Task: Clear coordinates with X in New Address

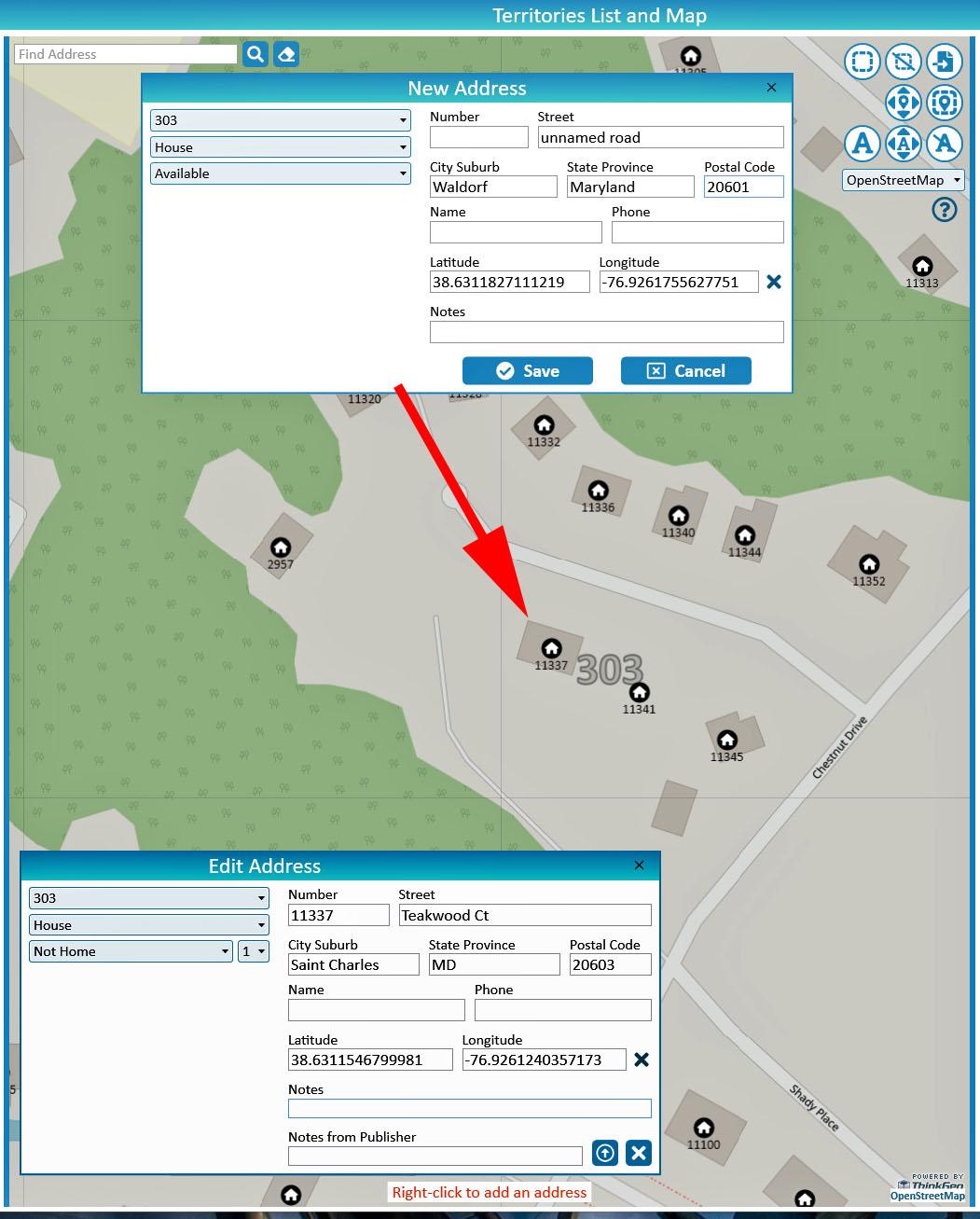Action: (x=773, y=282)
